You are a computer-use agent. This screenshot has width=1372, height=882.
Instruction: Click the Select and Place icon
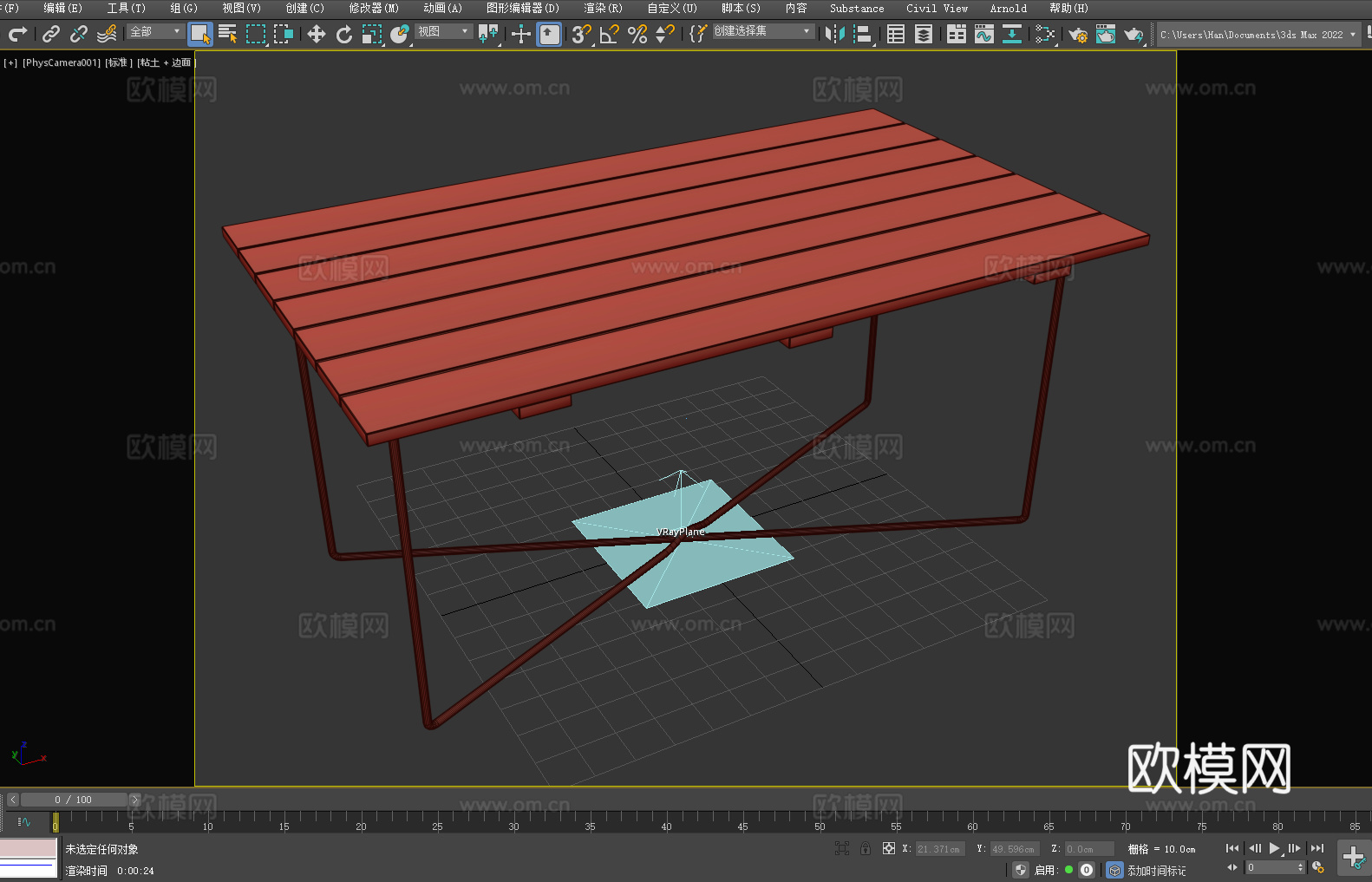[400, 34]
